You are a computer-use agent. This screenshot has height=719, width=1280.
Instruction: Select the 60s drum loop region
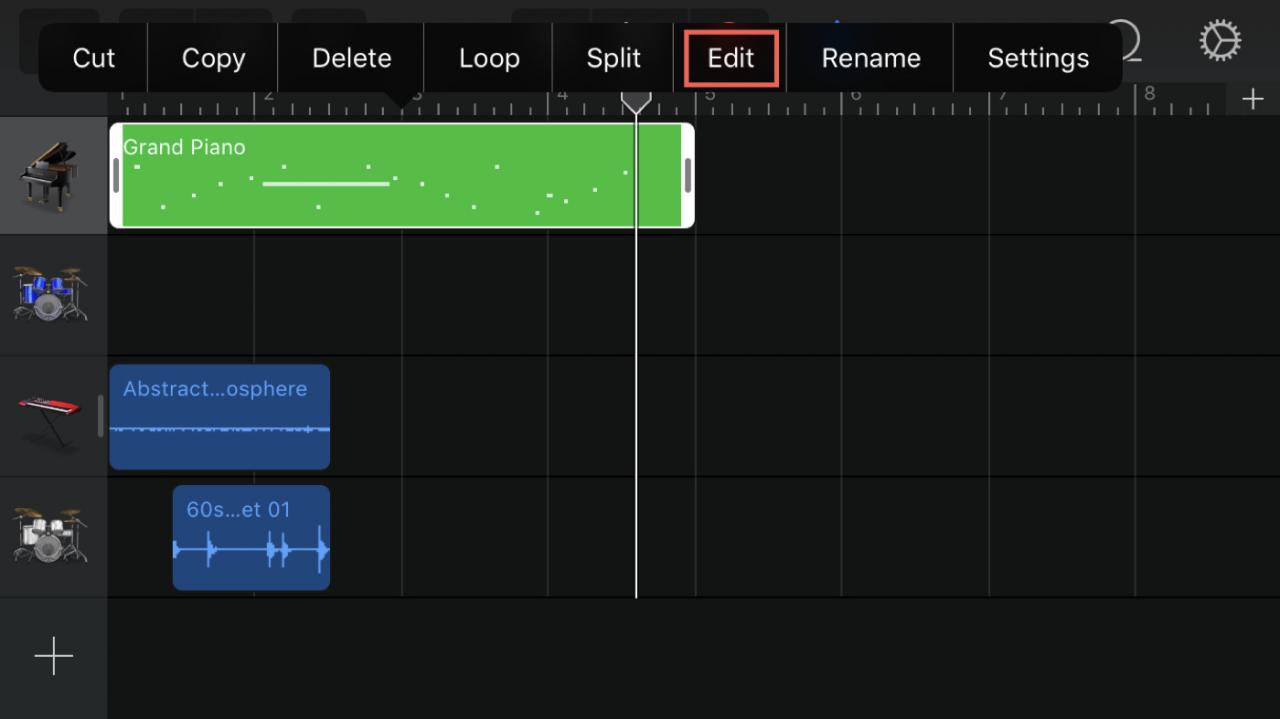click(x=251, y=538)
